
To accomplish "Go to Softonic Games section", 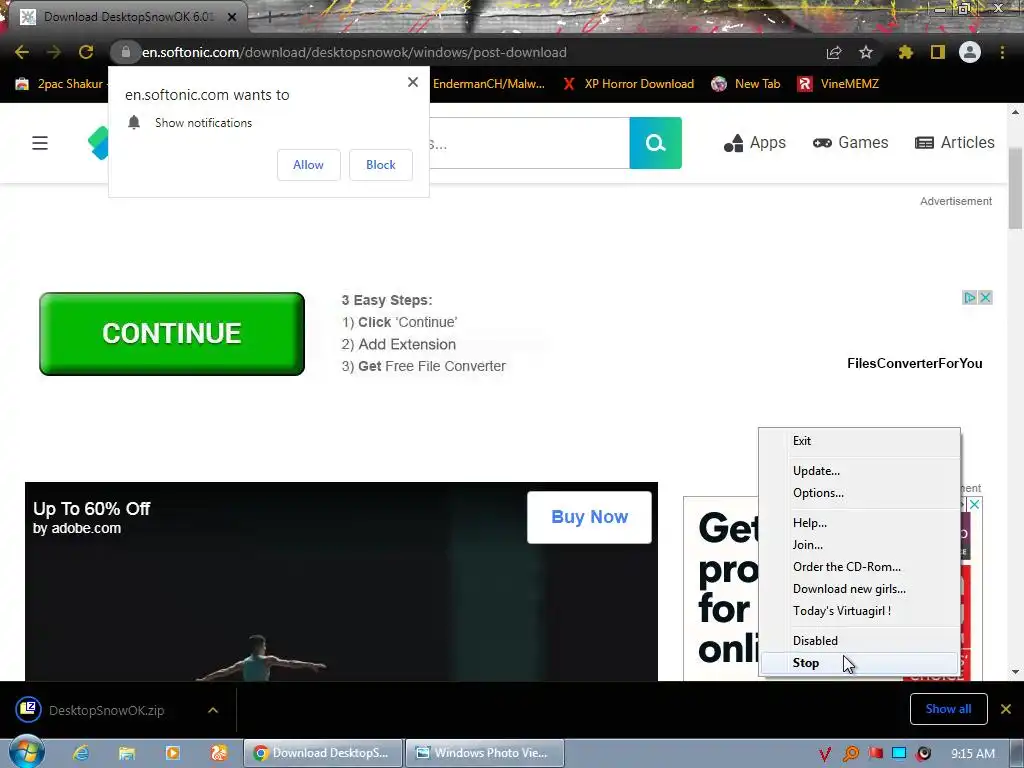I will (850, 143).
